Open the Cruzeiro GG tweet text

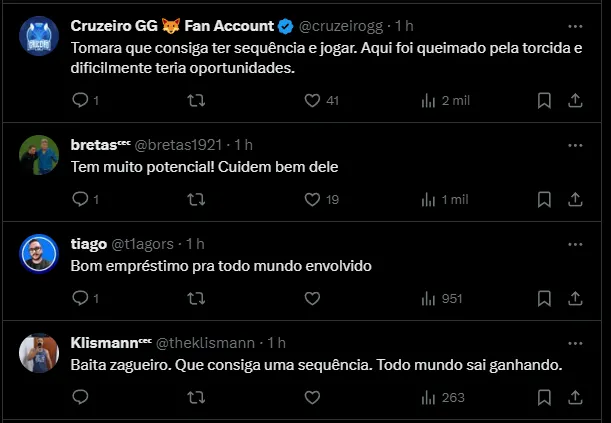click(300, 56)
